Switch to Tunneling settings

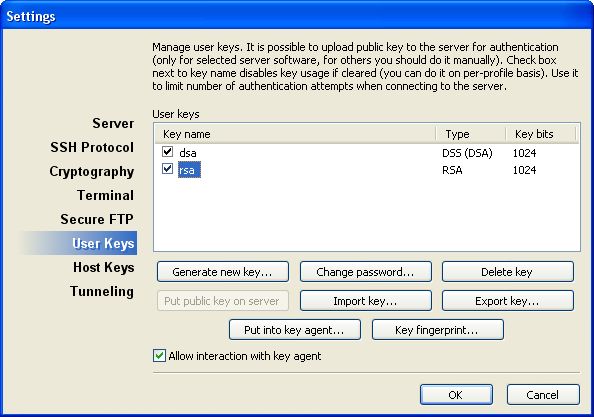[102, 292]
